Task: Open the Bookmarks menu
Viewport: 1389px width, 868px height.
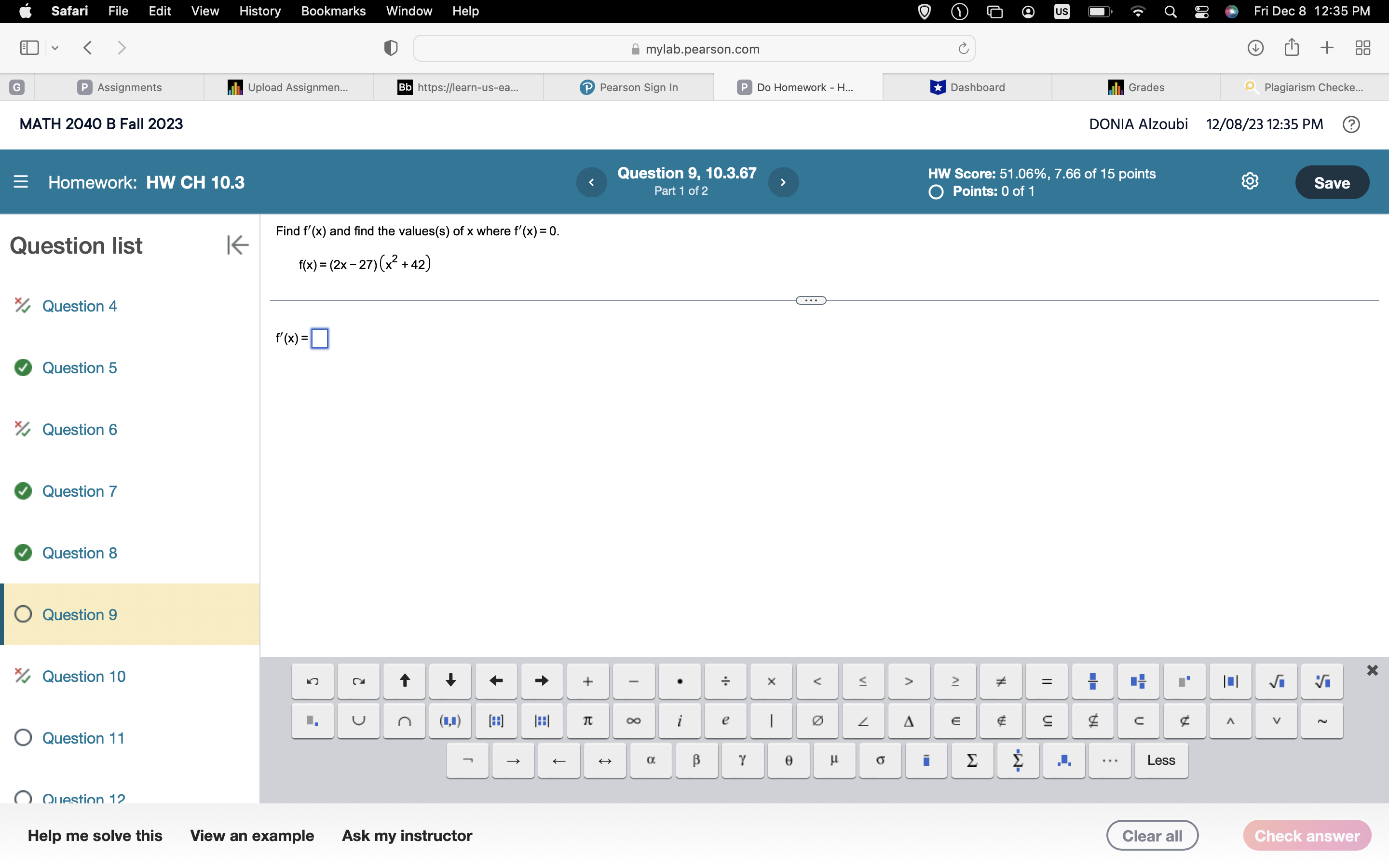Action: tap(333, 11)
